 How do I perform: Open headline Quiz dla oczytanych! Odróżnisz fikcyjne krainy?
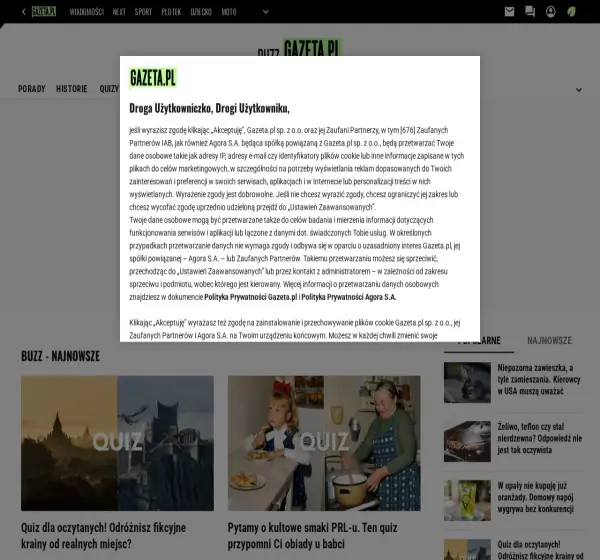[x=103, y=536]
